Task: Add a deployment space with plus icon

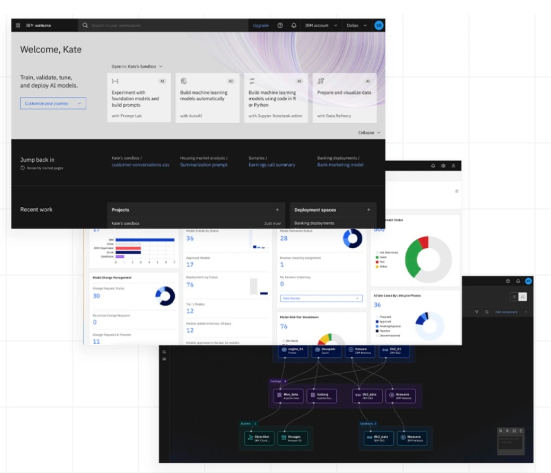Action: (369, 210)
